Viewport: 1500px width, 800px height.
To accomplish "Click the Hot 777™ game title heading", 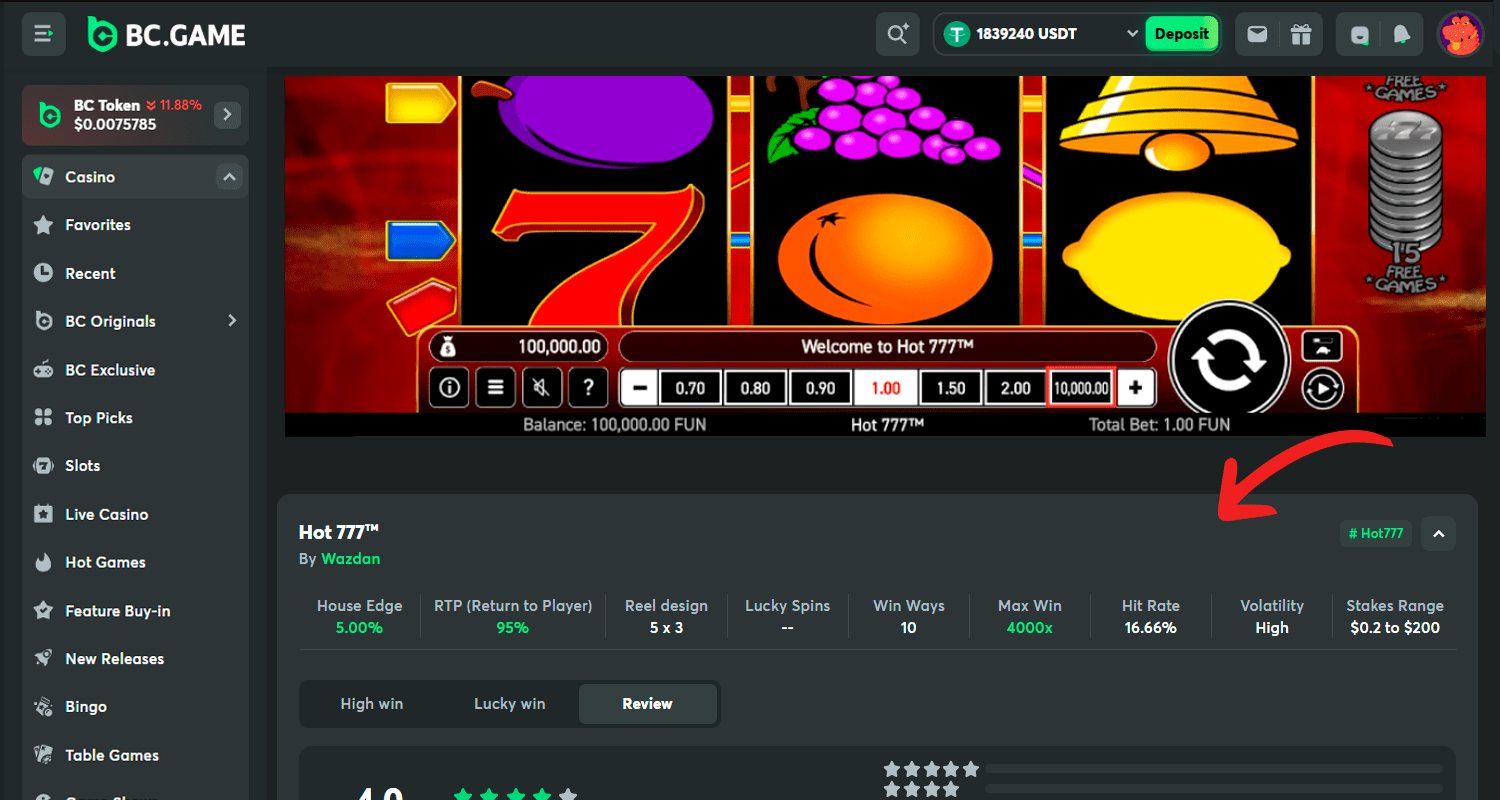I will click(x=339, y=532).
